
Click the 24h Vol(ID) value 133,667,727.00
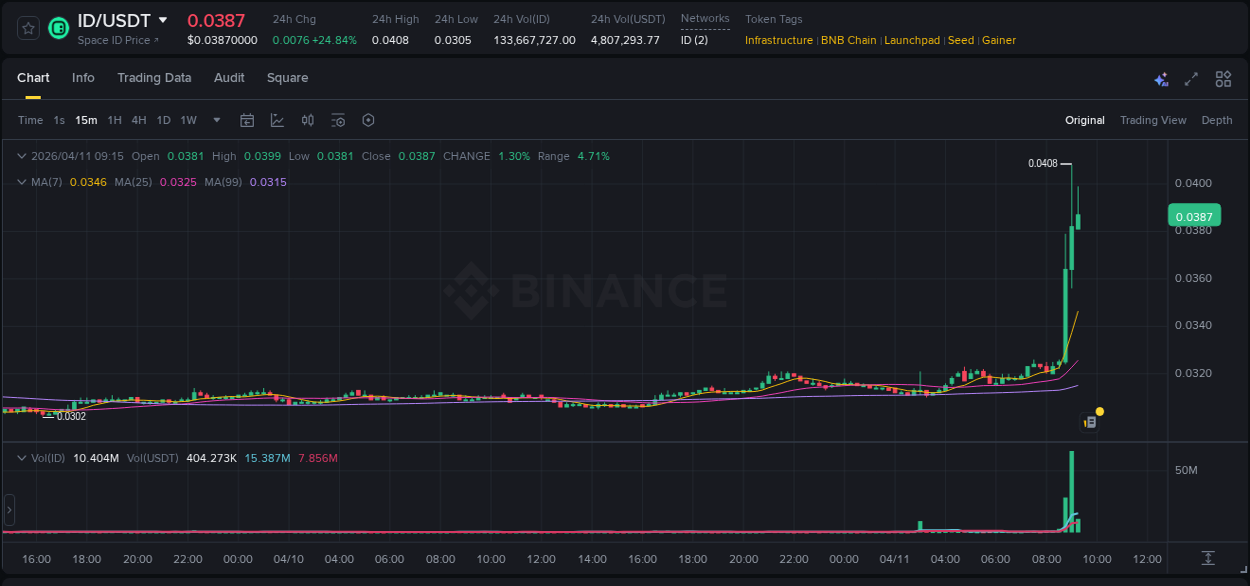point(534,40)
